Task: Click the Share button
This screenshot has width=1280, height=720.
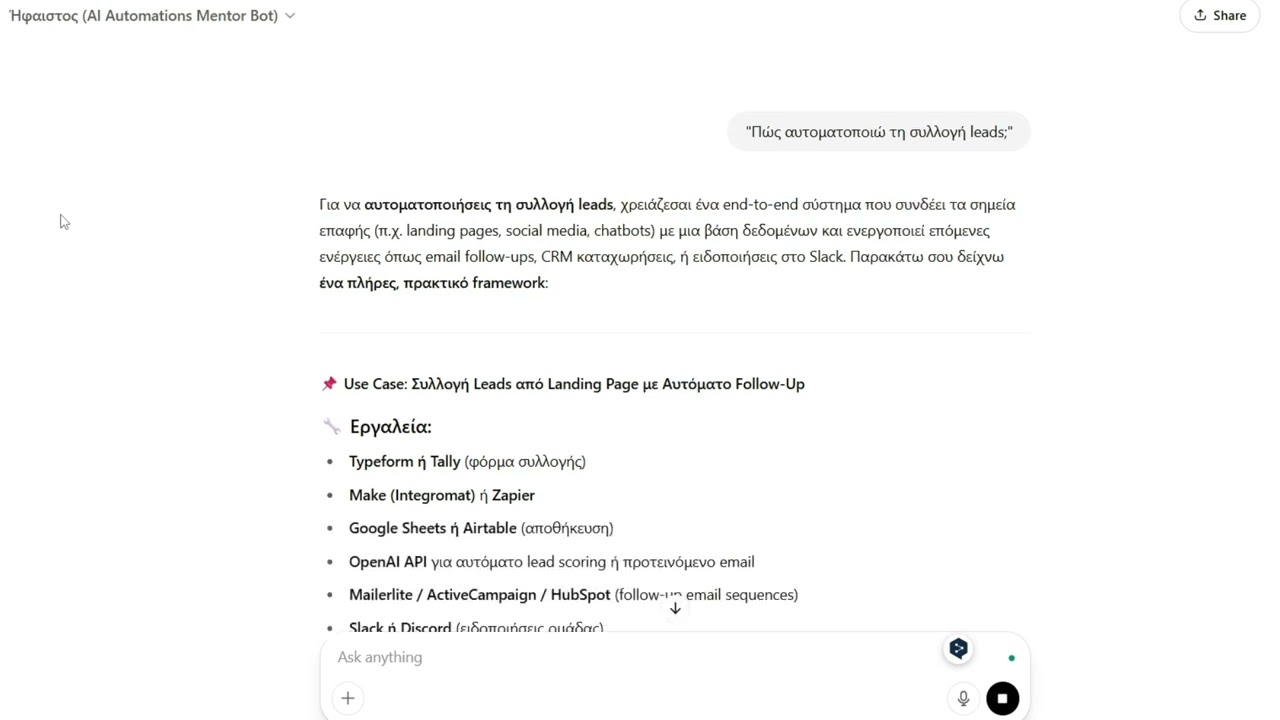Action: click(x=1219, y=15)
